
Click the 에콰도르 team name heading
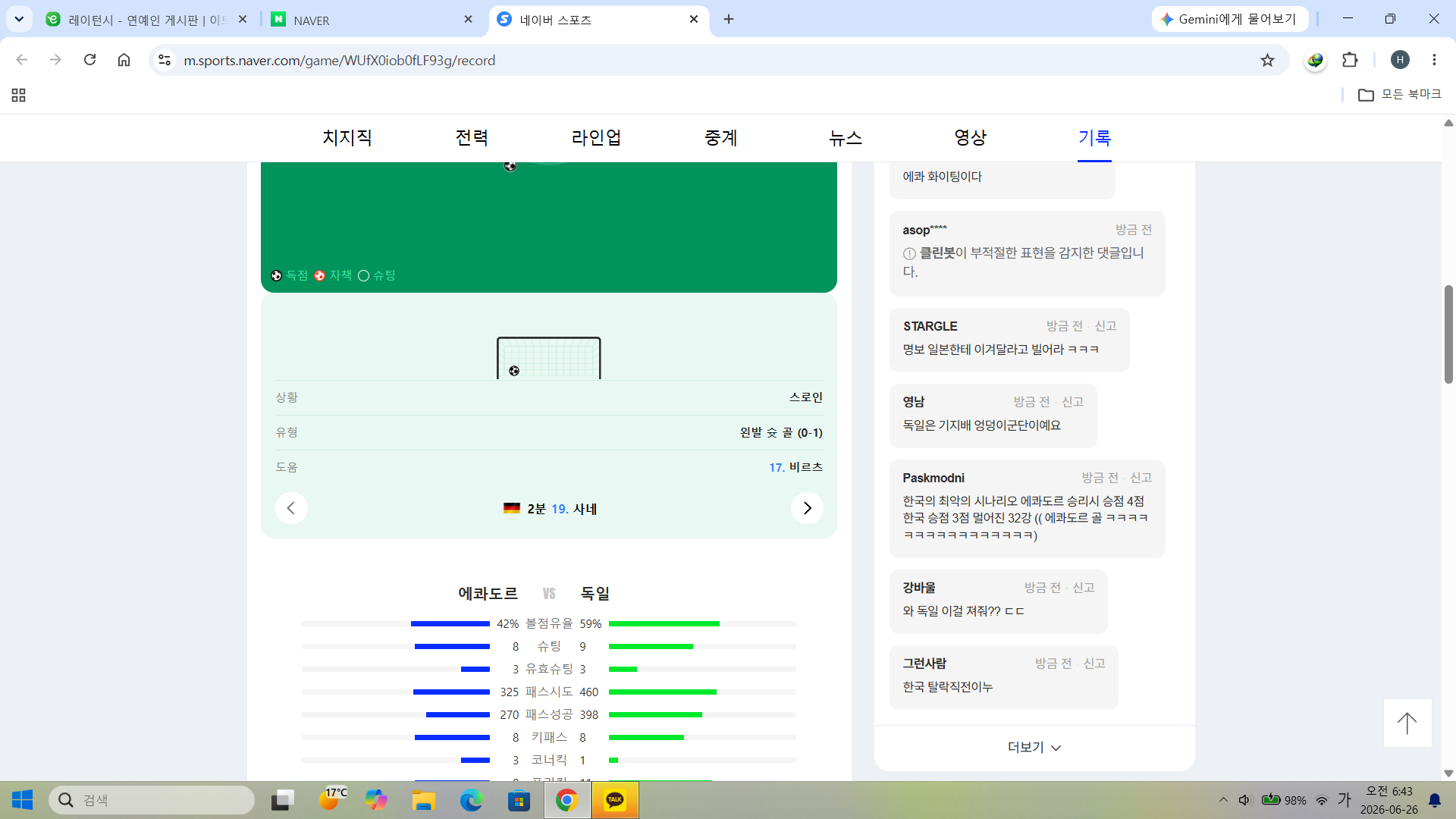pos(488,594)
